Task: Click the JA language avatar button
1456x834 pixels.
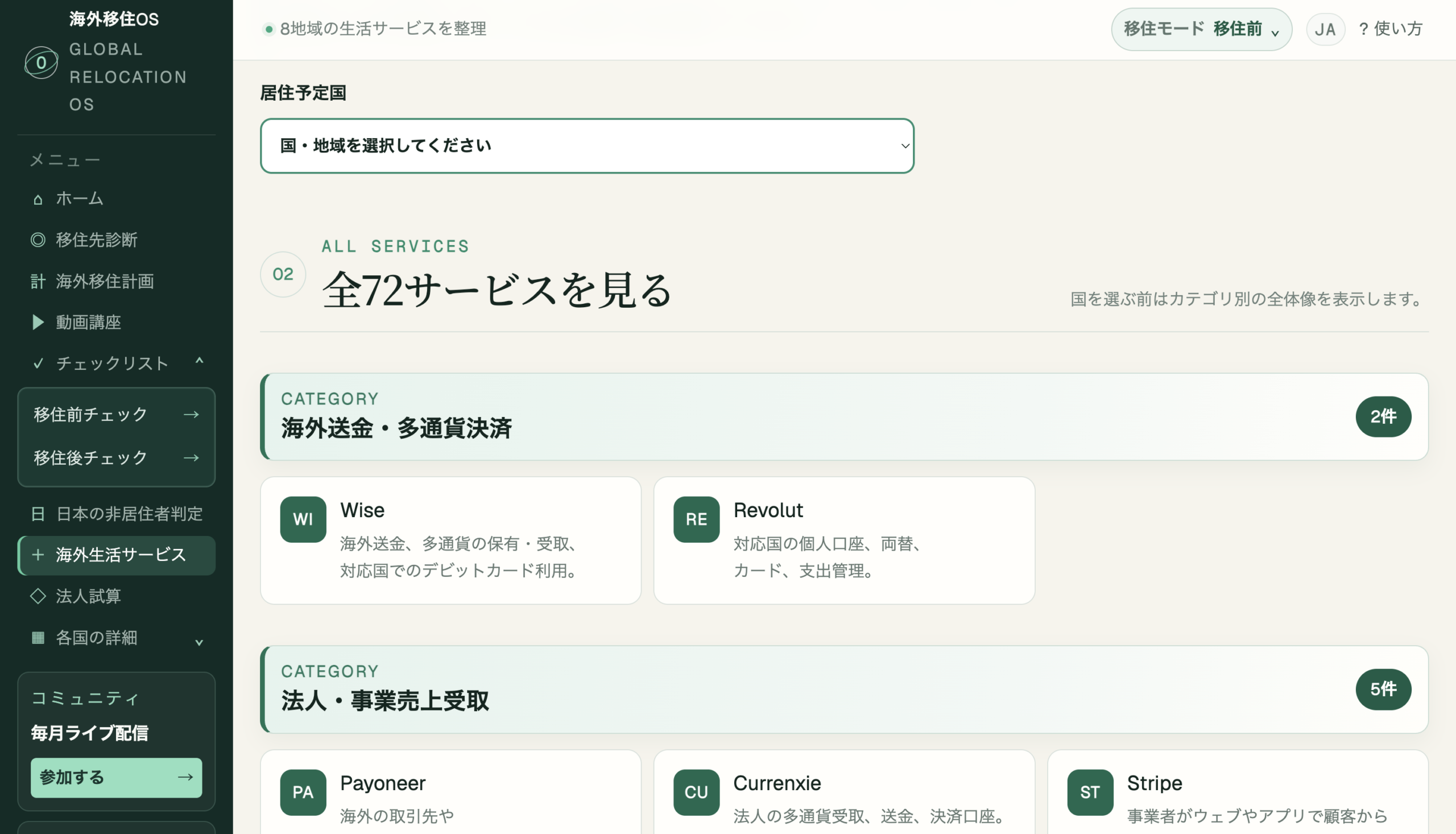Action: point(1325,29)
